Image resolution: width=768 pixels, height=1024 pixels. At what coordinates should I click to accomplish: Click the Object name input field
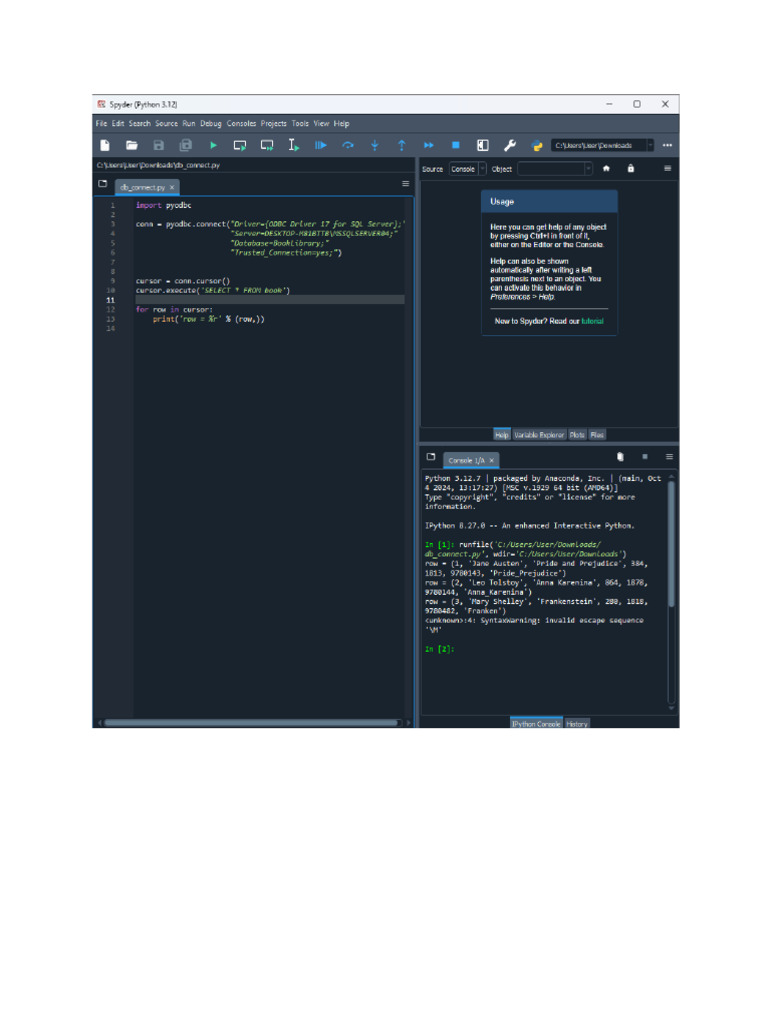[551, 169]
